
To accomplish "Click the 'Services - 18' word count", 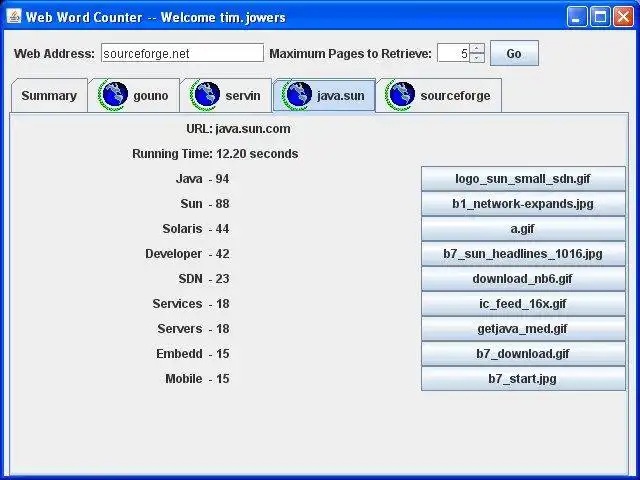I will point(191,304).
